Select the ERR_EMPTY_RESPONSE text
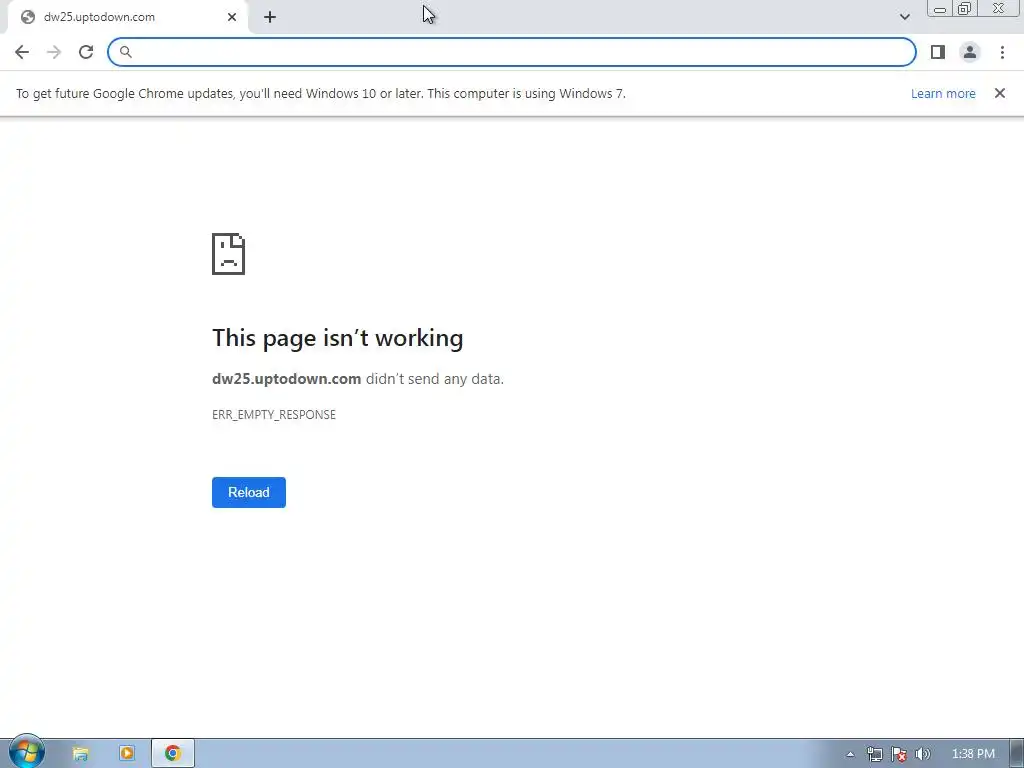This screenshot has height=768, width=1024. (x=274, y=415)
